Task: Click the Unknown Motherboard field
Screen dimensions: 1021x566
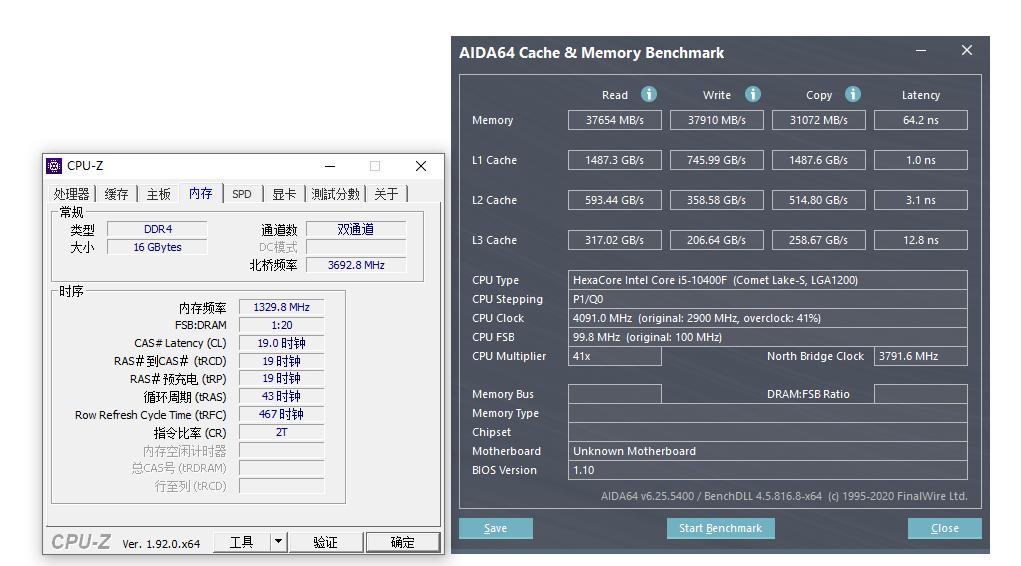Action: pyautogui.click(x=768, y=451)
